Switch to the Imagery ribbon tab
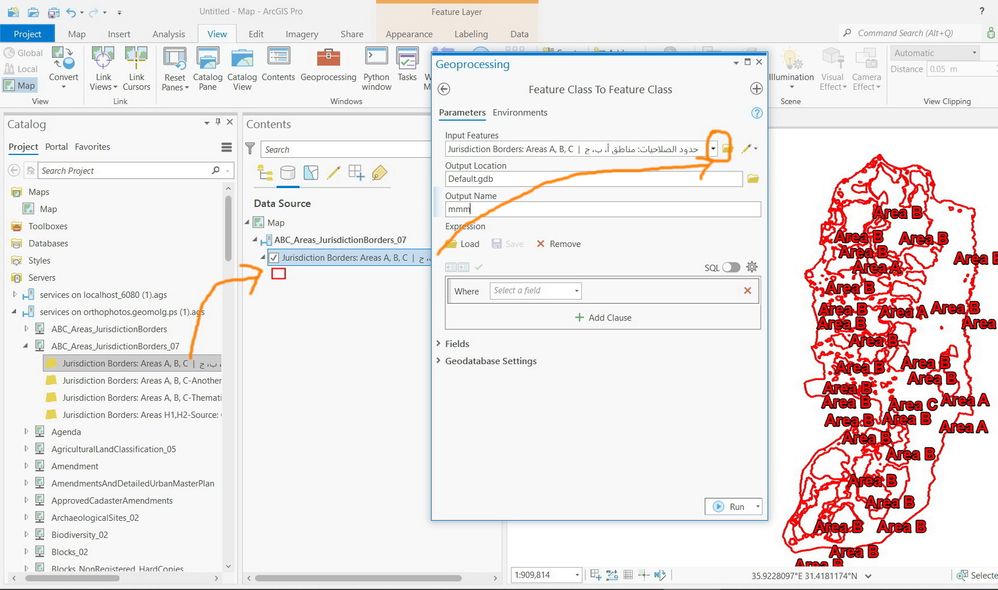 pos(302,34)
